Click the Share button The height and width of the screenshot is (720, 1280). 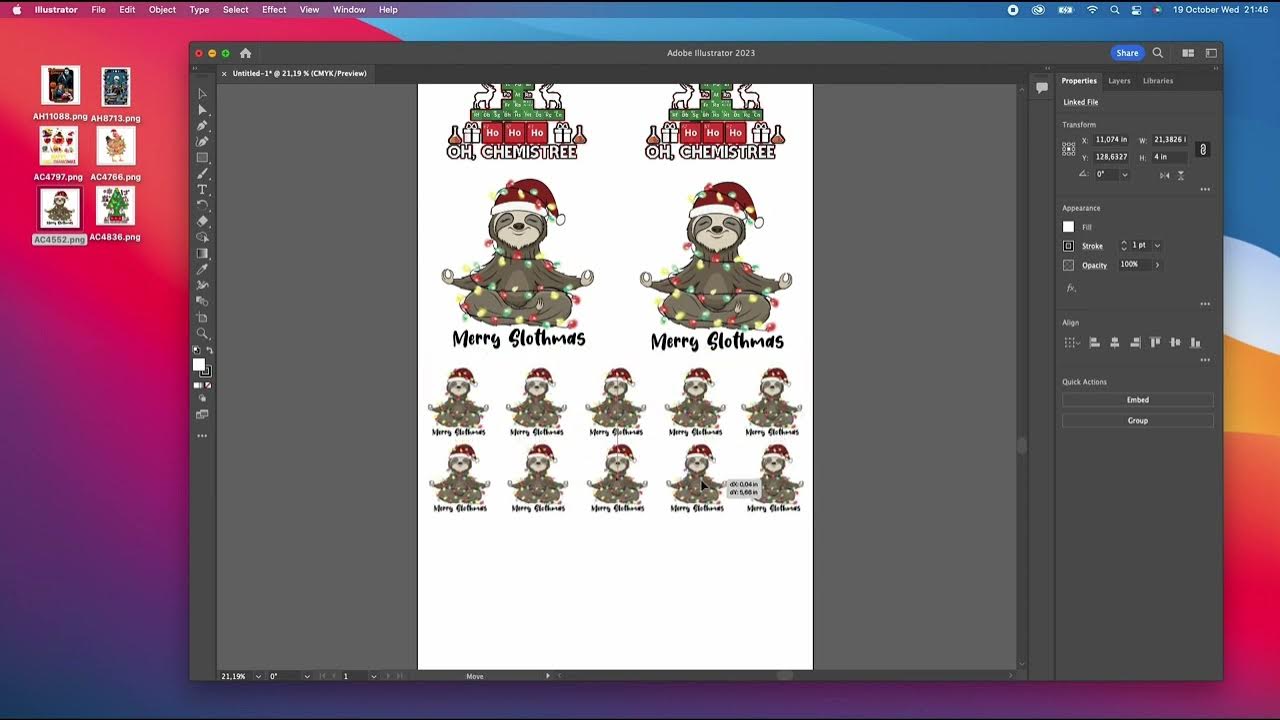(1127, 53)
